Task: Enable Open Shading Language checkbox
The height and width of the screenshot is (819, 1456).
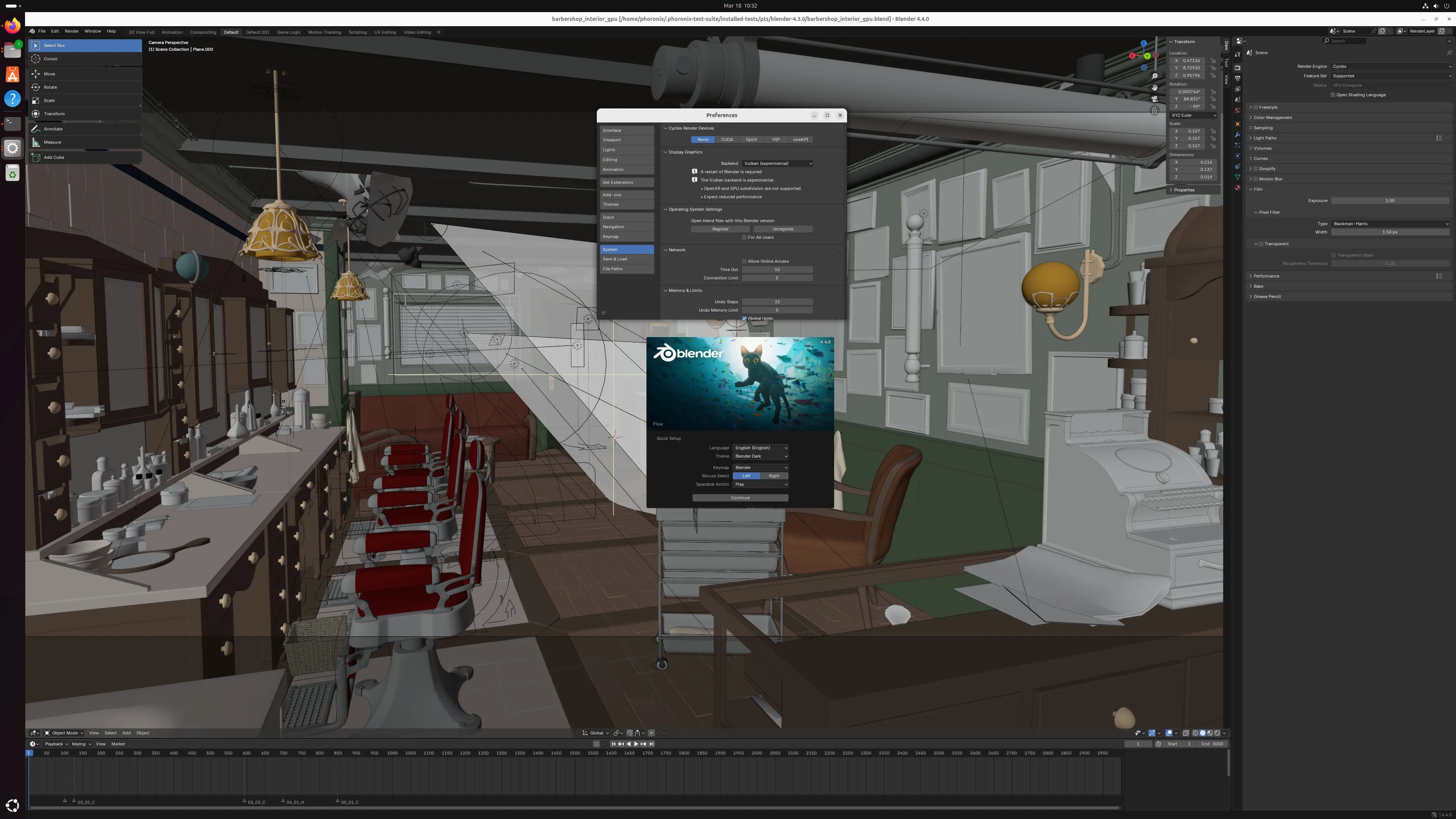Action: click(x=1333, y=95)
